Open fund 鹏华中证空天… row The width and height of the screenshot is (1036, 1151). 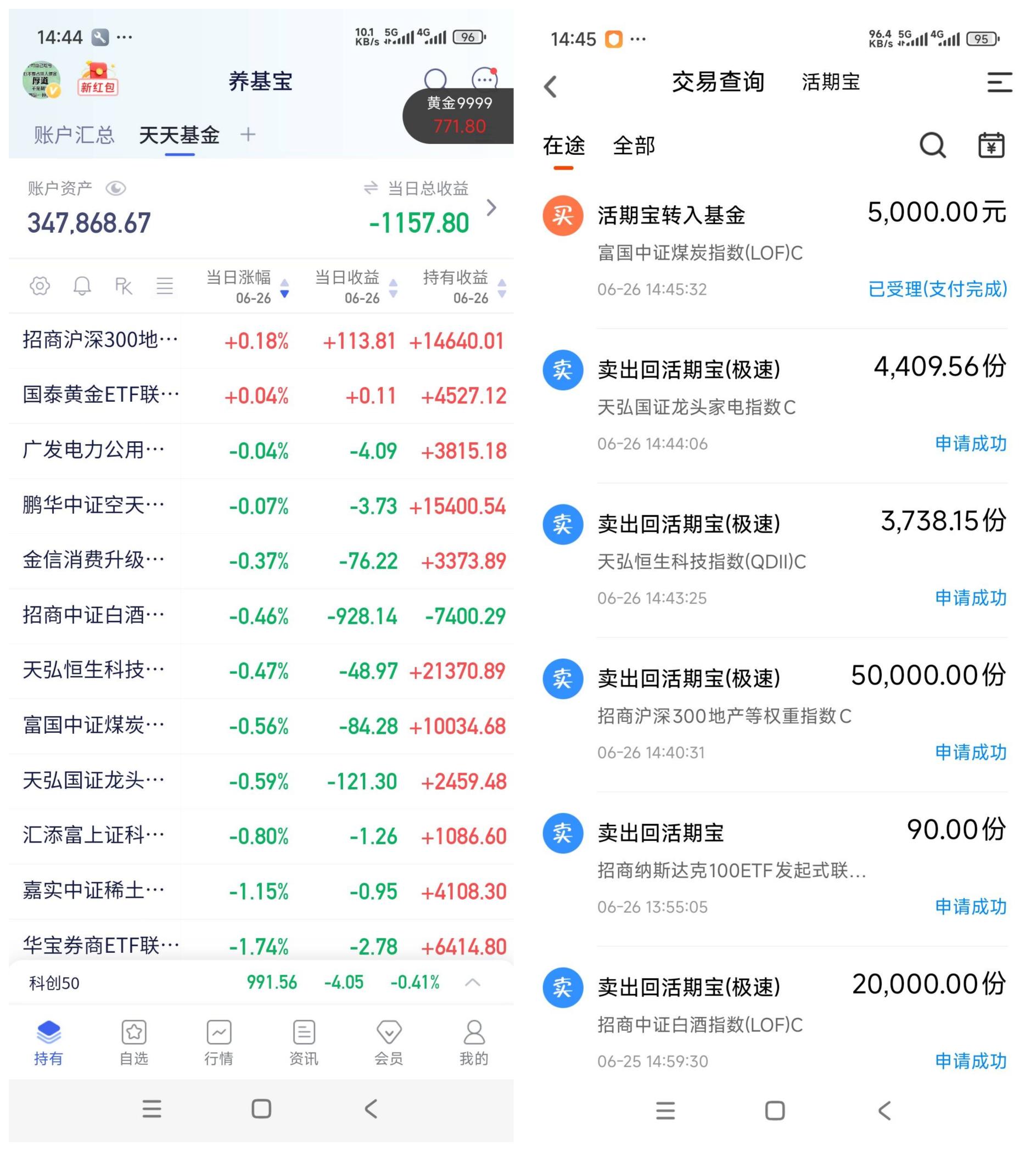pos(261,506)
